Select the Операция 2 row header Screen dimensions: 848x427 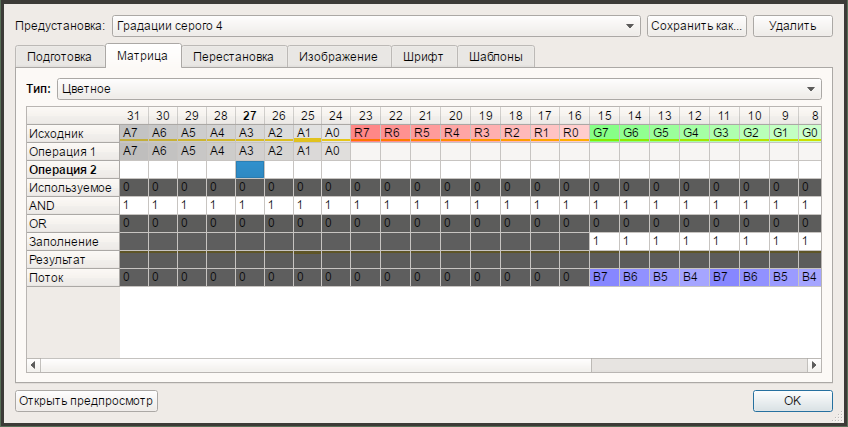(73, 170)
